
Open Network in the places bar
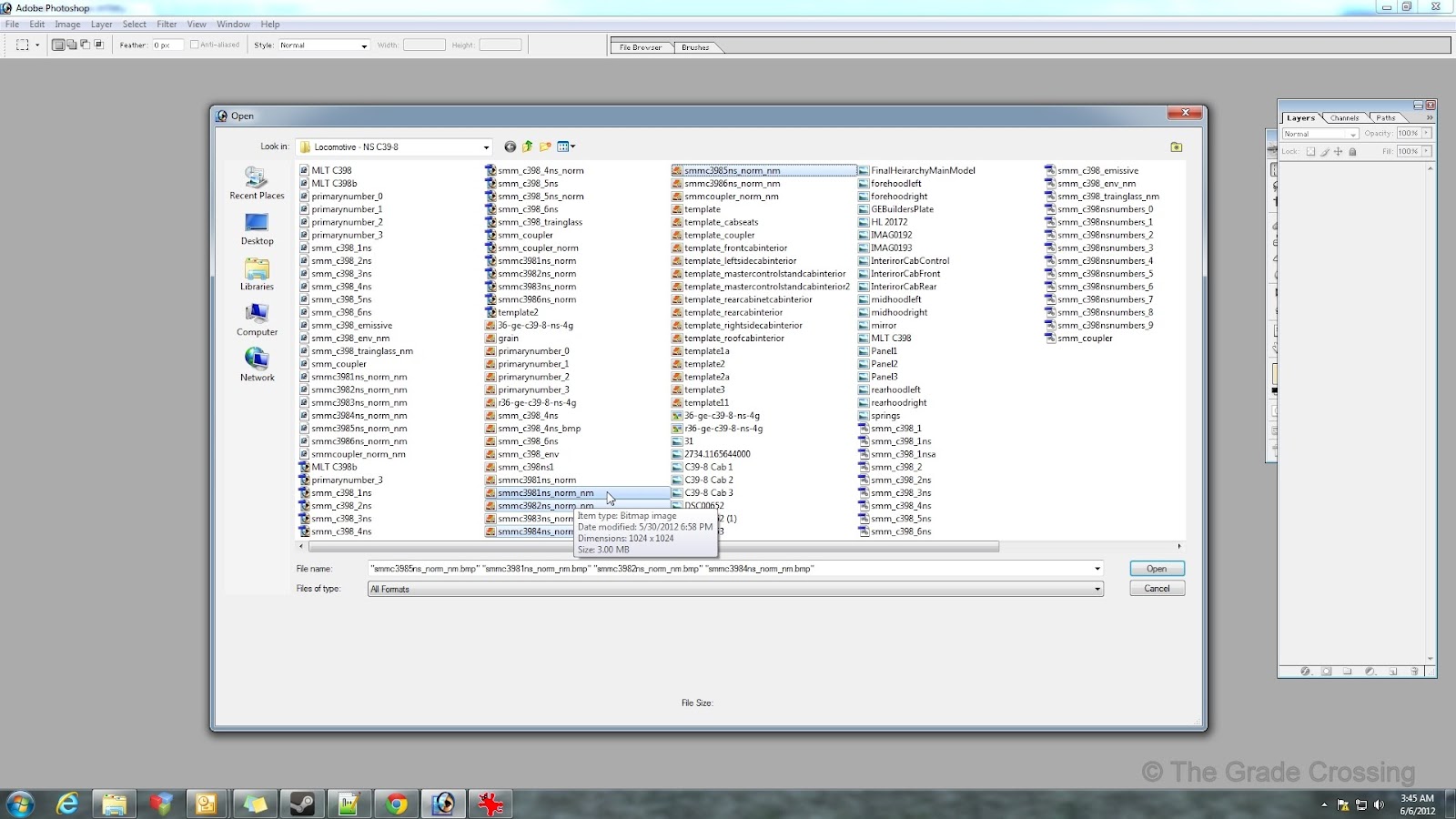click(257, 365)
